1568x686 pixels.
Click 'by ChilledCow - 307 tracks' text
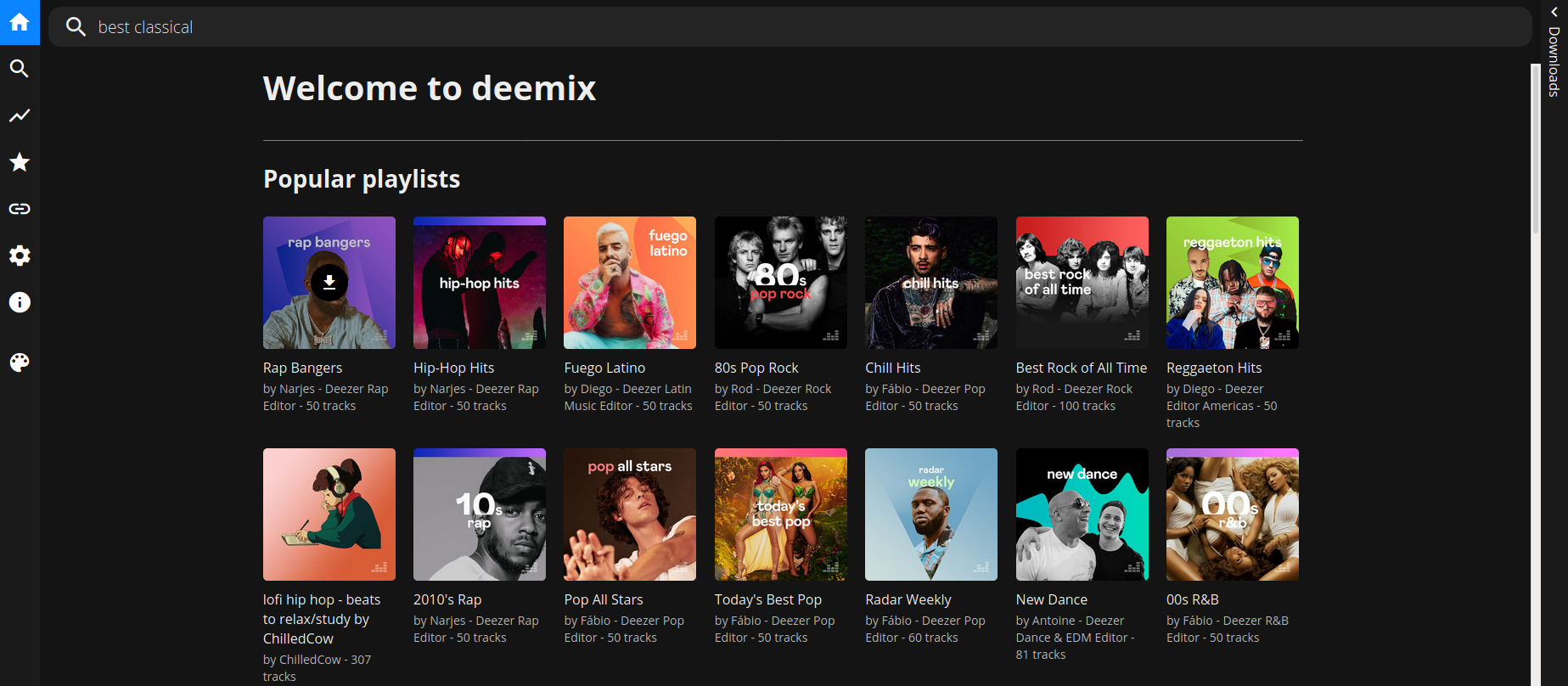coord(317,668)
